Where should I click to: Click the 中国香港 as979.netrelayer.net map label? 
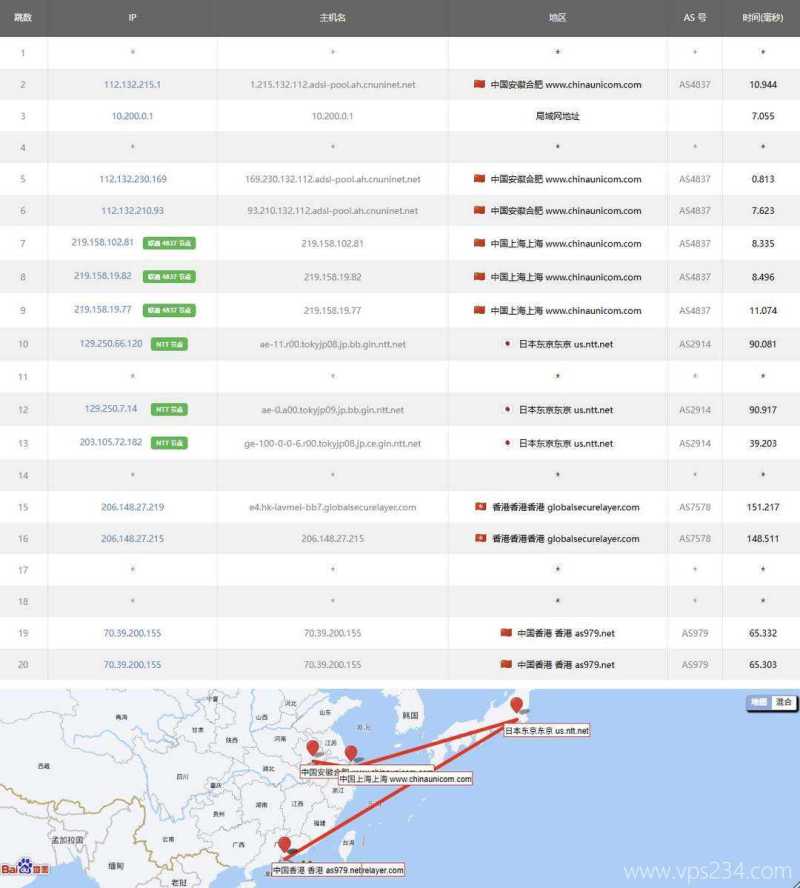[338, 869]
